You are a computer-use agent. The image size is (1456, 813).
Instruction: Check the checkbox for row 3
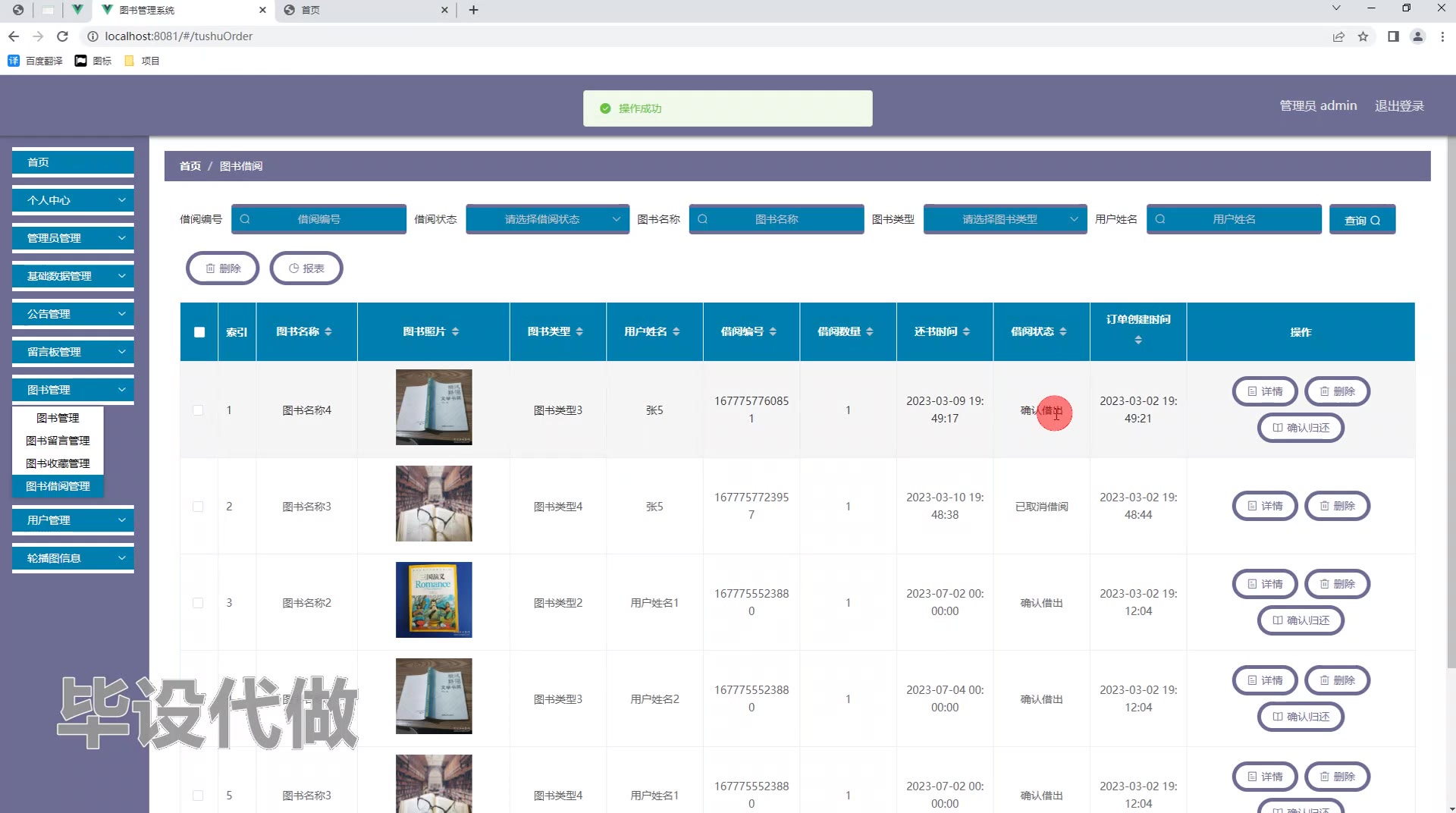198,603
